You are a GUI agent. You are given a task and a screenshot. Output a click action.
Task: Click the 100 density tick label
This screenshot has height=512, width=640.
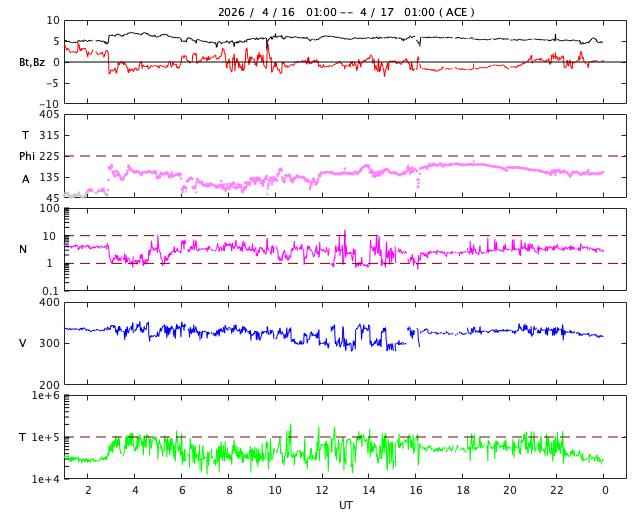(x=50, y=208)
